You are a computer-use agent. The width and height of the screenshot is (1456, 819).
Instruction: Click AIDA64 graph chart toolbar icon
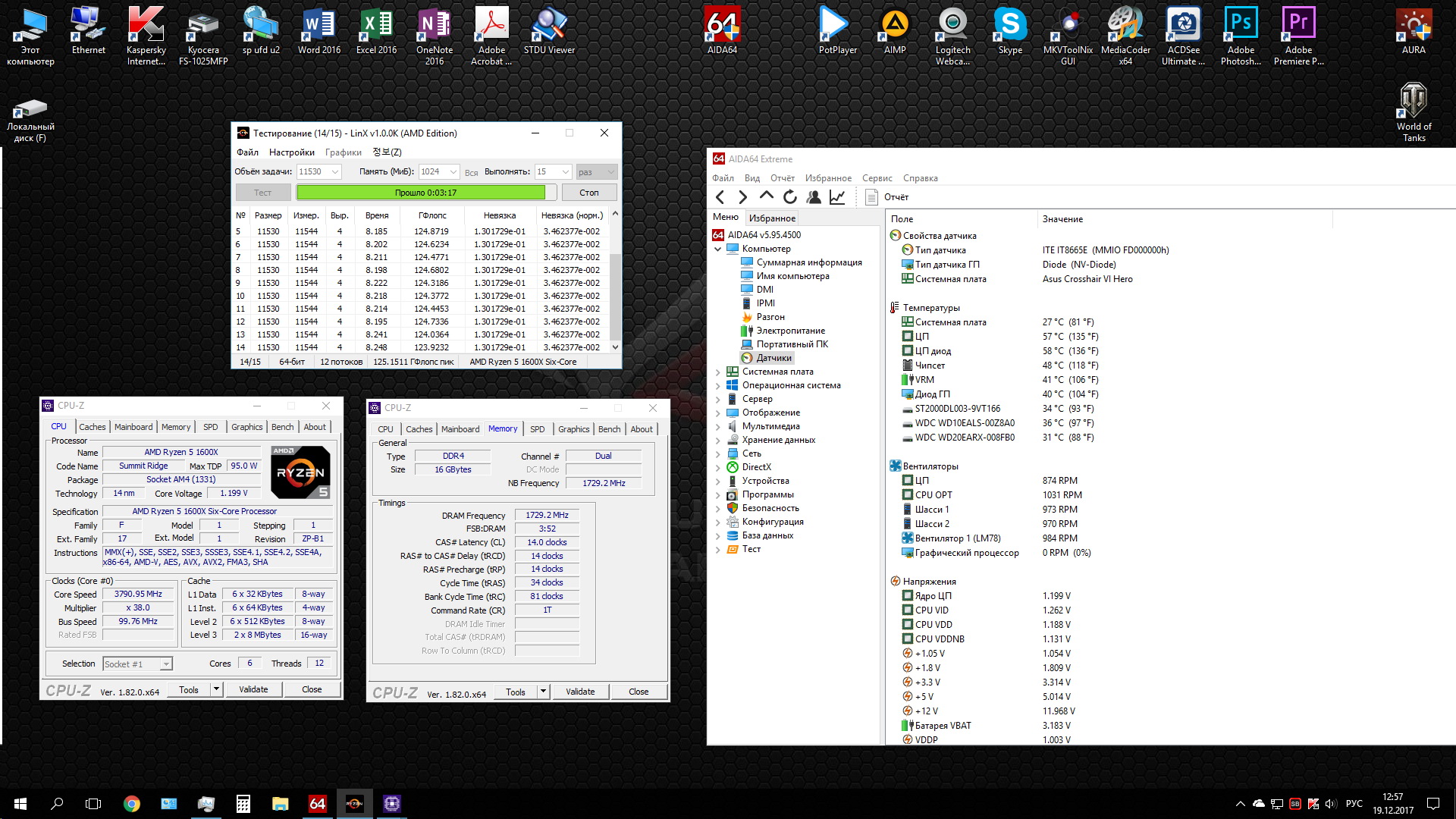click(837, 197)
